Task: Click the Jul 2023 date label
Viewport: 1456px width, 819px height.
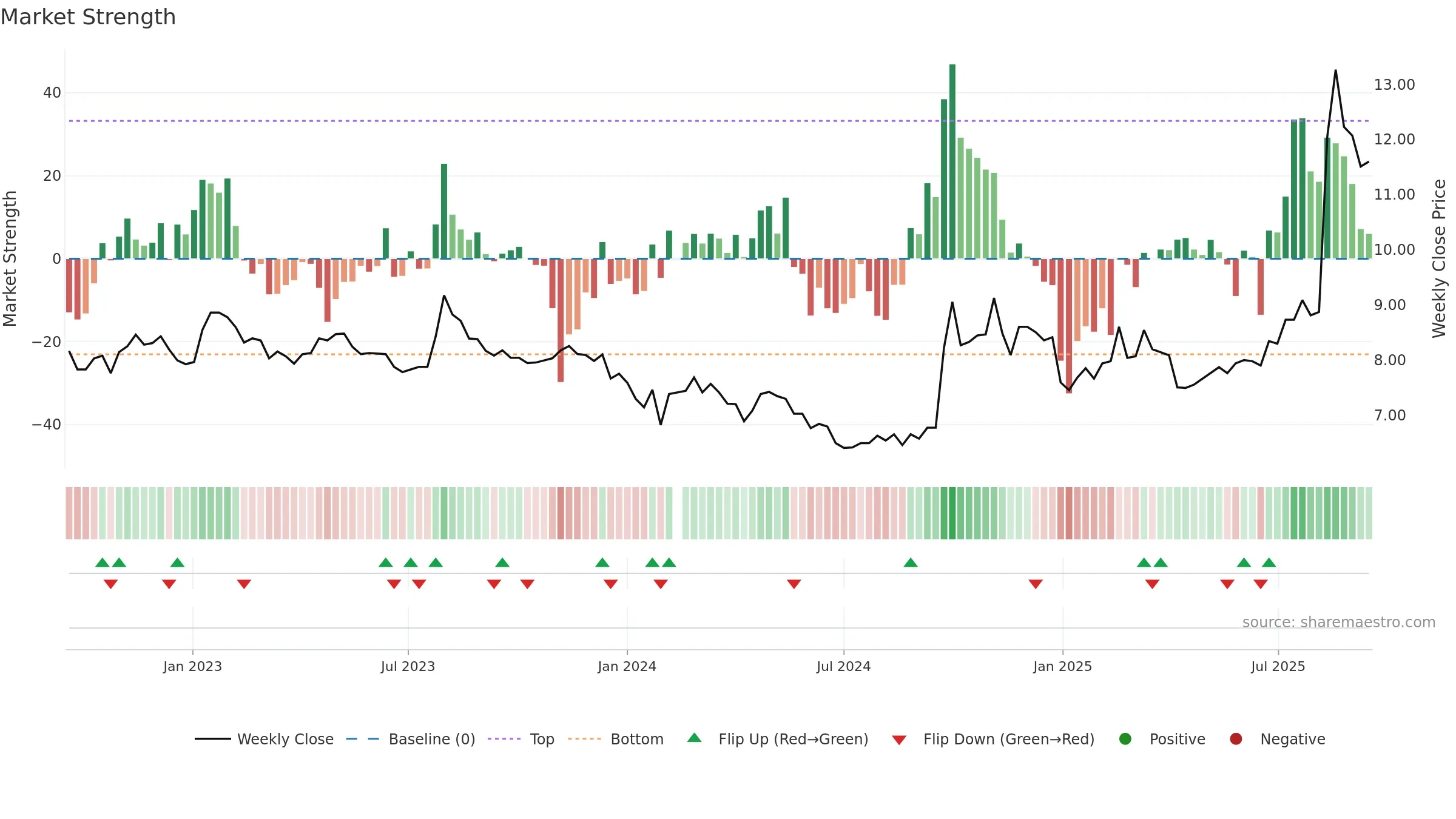Action: 408,666
